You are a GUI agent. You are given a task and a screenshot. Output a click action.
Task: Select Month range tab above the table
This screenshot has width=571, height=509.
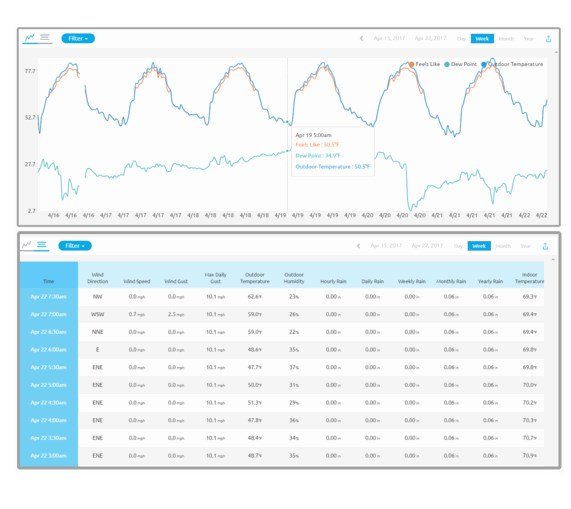(x=503, y=246)
